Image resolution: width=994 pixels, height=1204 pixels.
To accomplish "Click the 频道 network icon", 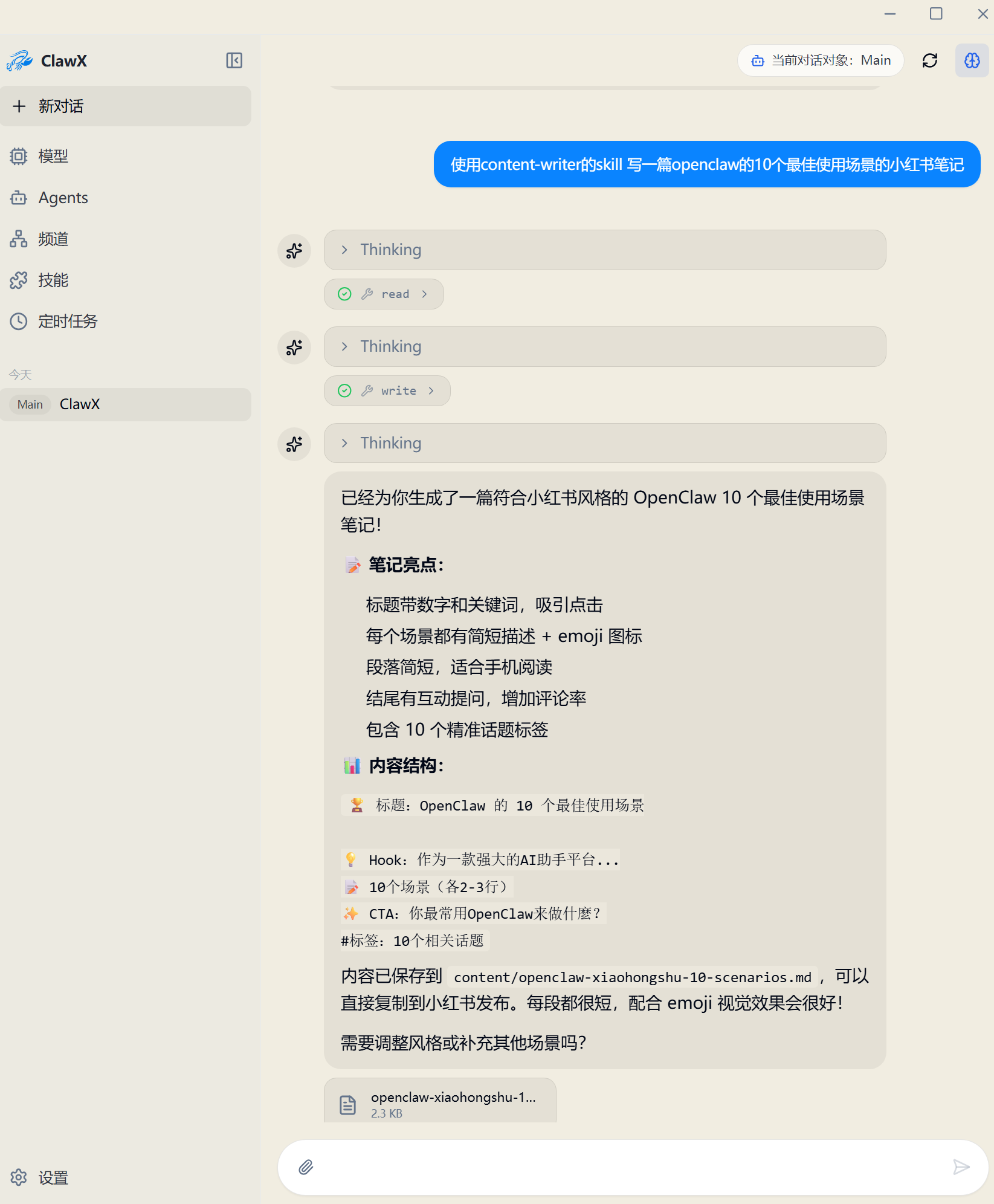I will [x=19, y=239].
